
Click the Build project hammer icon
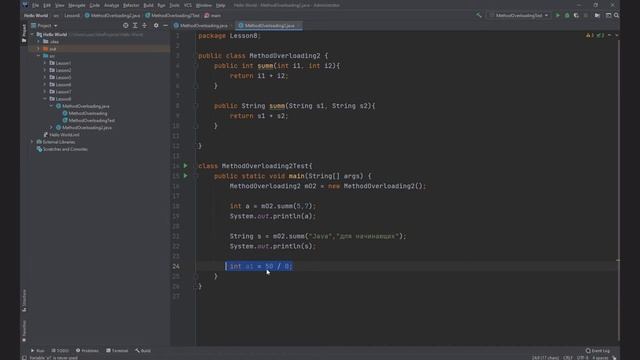(x=479, y=16)
